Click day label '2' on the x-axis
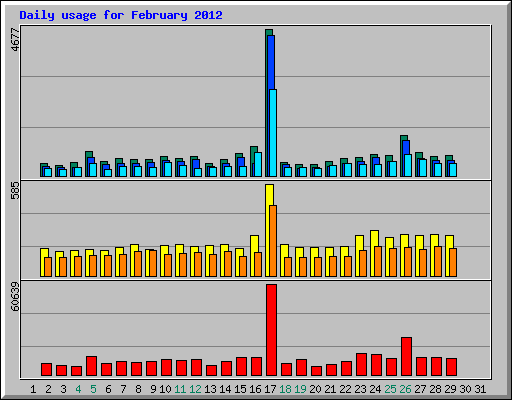 tap(48, 389)
